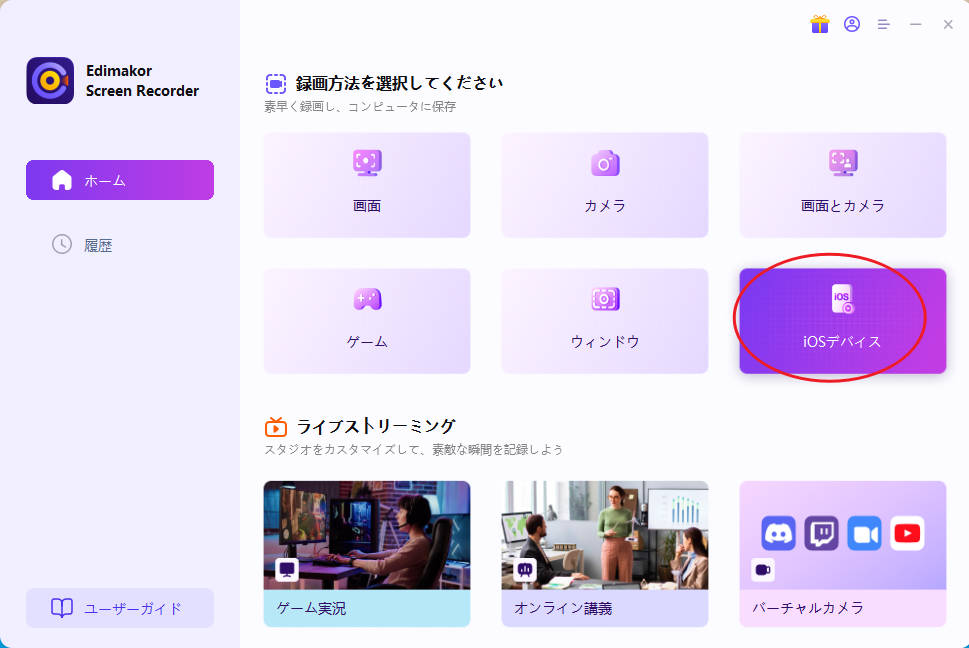This screenshot has width=969, height=648.
Task: Click the Zoom camera icon on バーチャルカメラ card
Action: [866, 533]
